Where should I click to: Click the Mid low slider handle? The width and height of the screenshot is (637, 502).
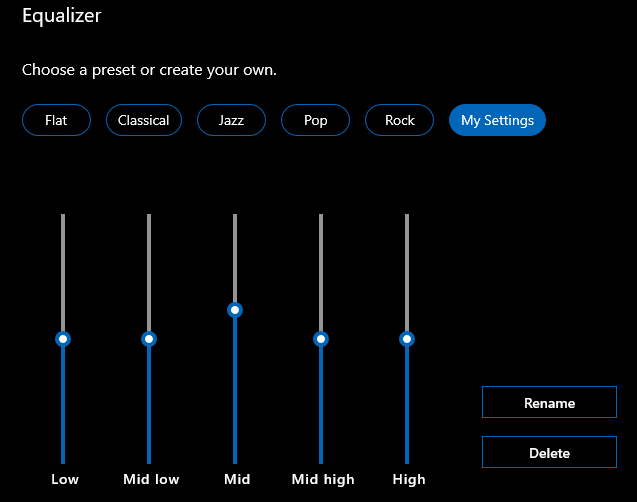tap(149, 339)
